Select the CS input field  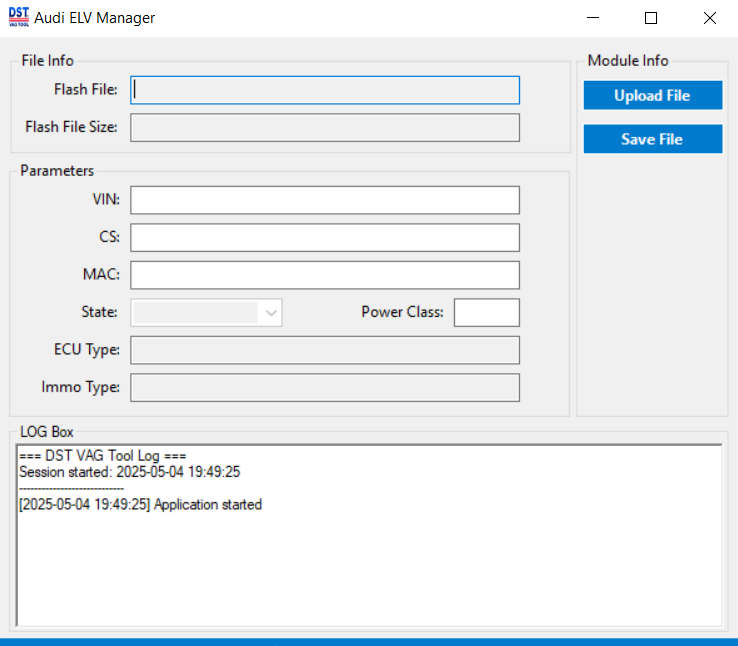[x=325, y=238]
